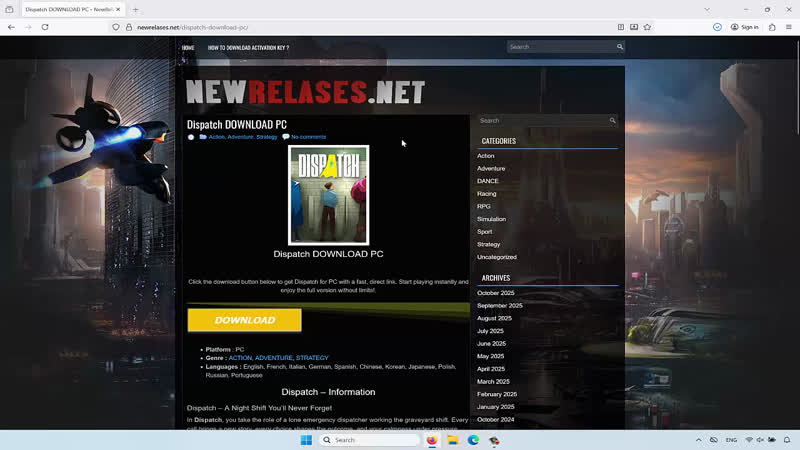Expand the list-all-tabs dropdown arrow
Viewport: 800px width, 450px height.
tap(708, 9)
